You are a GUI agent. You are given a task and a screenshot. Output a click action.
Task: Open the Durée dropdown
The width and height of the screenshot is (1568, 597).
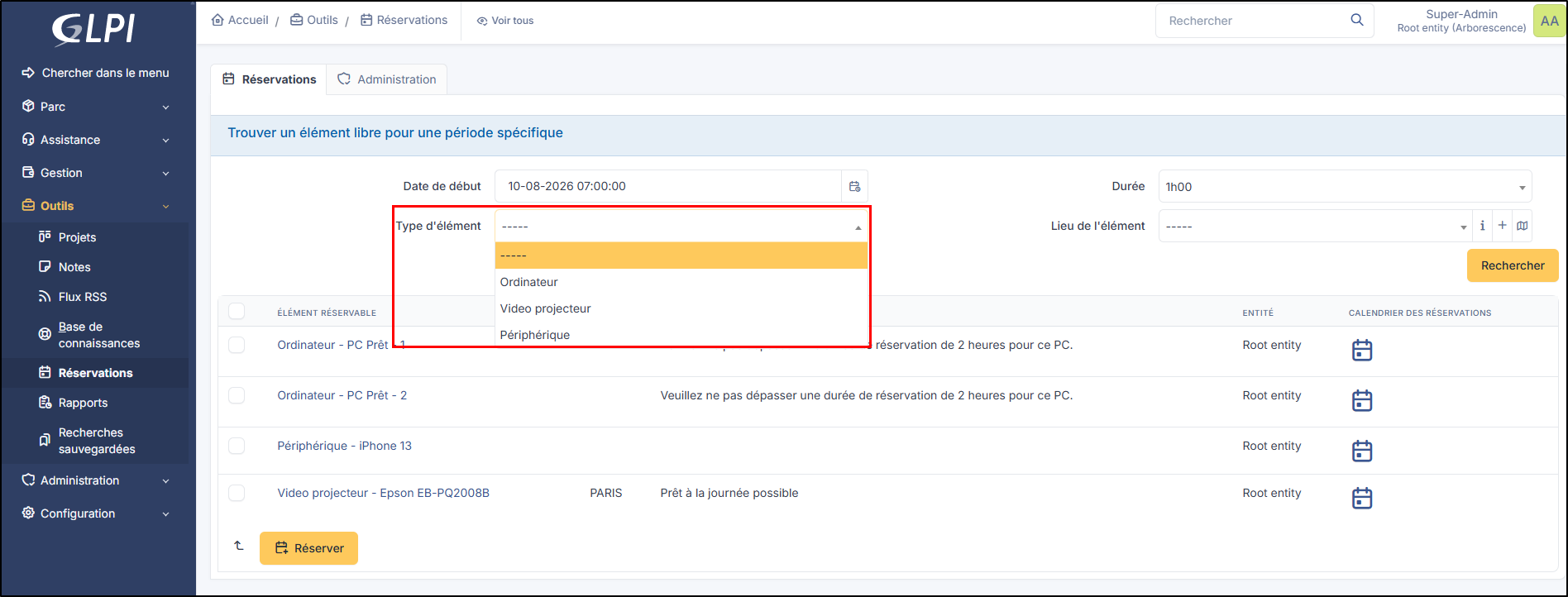coord(1345,186)
